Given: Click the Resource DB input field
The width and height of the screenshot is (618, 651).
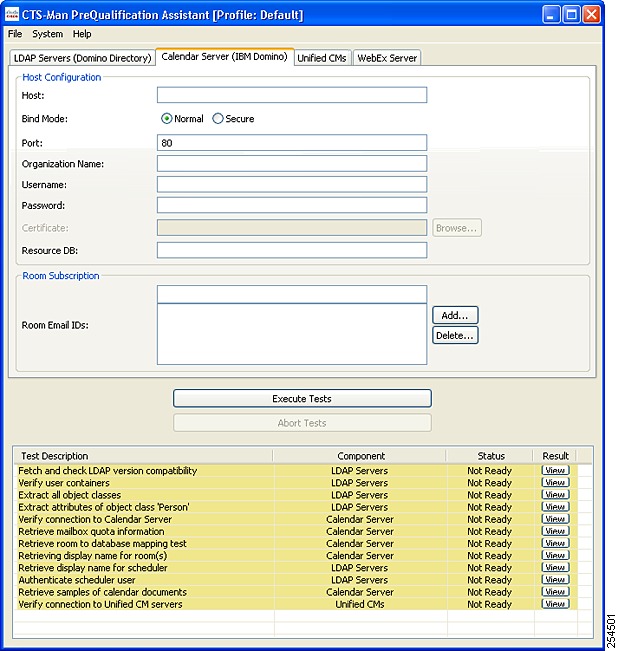Looking at the screenshot, I should coord(292,250).
